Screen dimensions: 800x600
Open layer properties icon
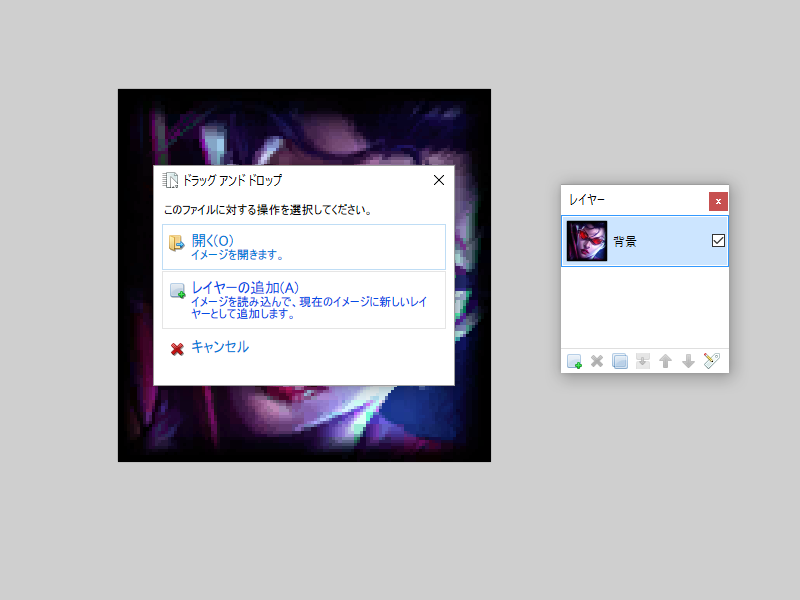[x=711, y=361]
